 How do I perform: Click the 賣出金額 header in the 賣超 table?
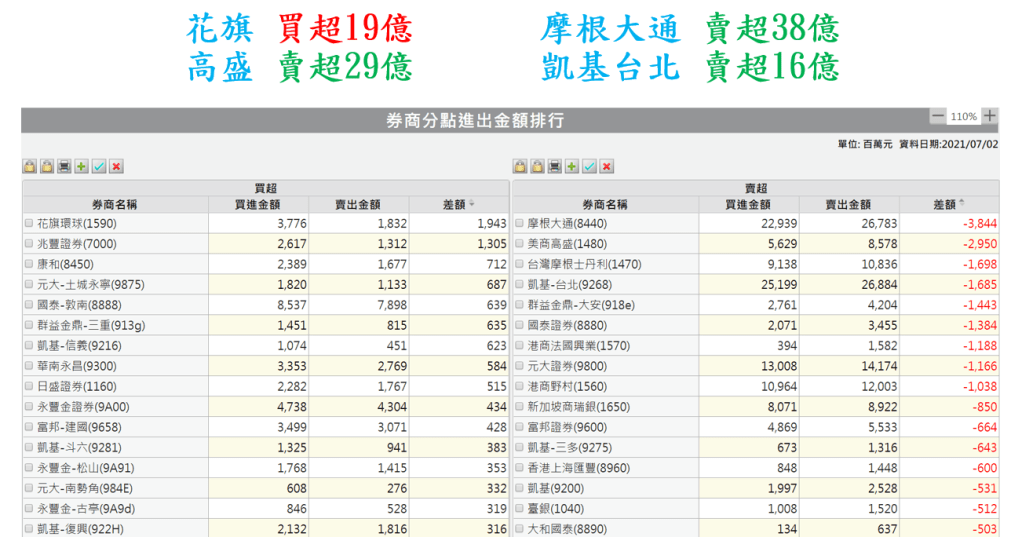[848, 204]
